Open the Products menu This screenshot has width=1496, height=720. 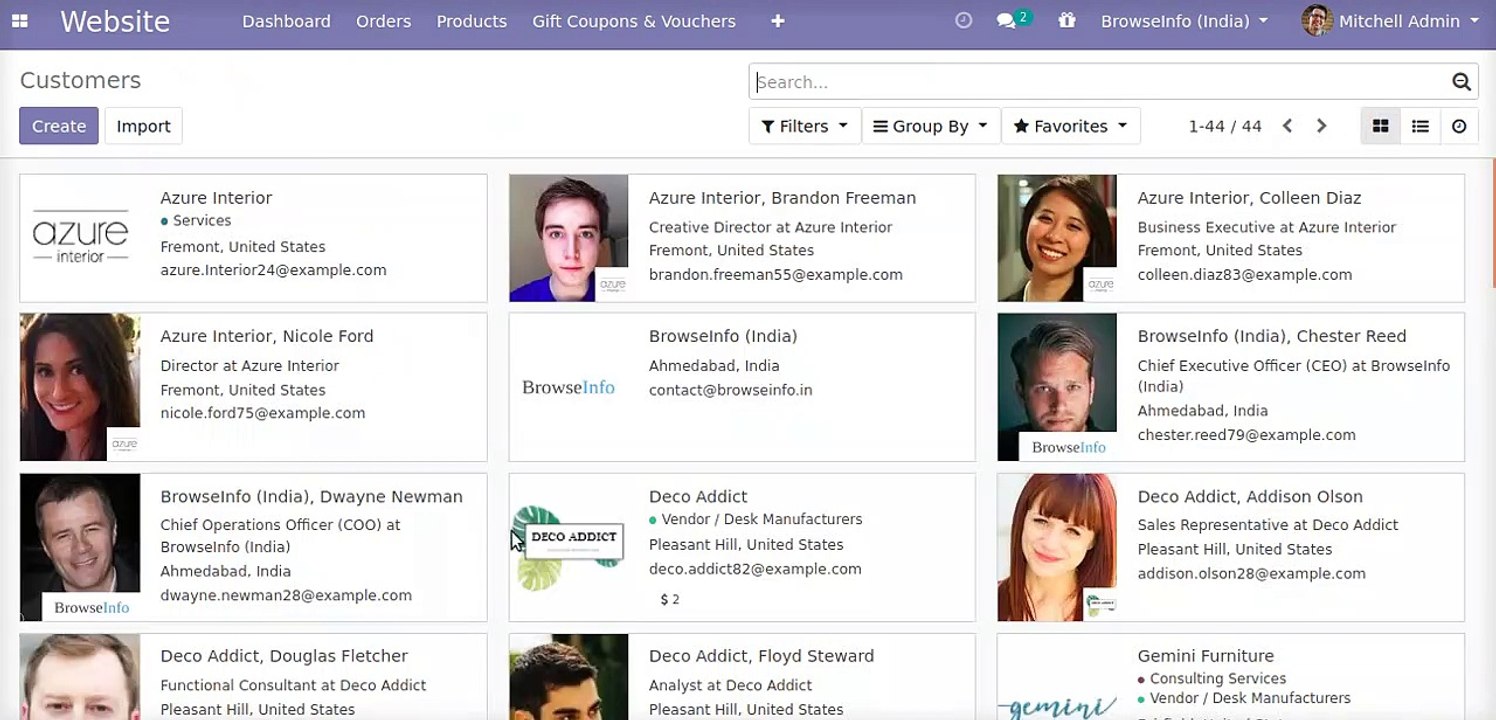[x=471, y=21]
